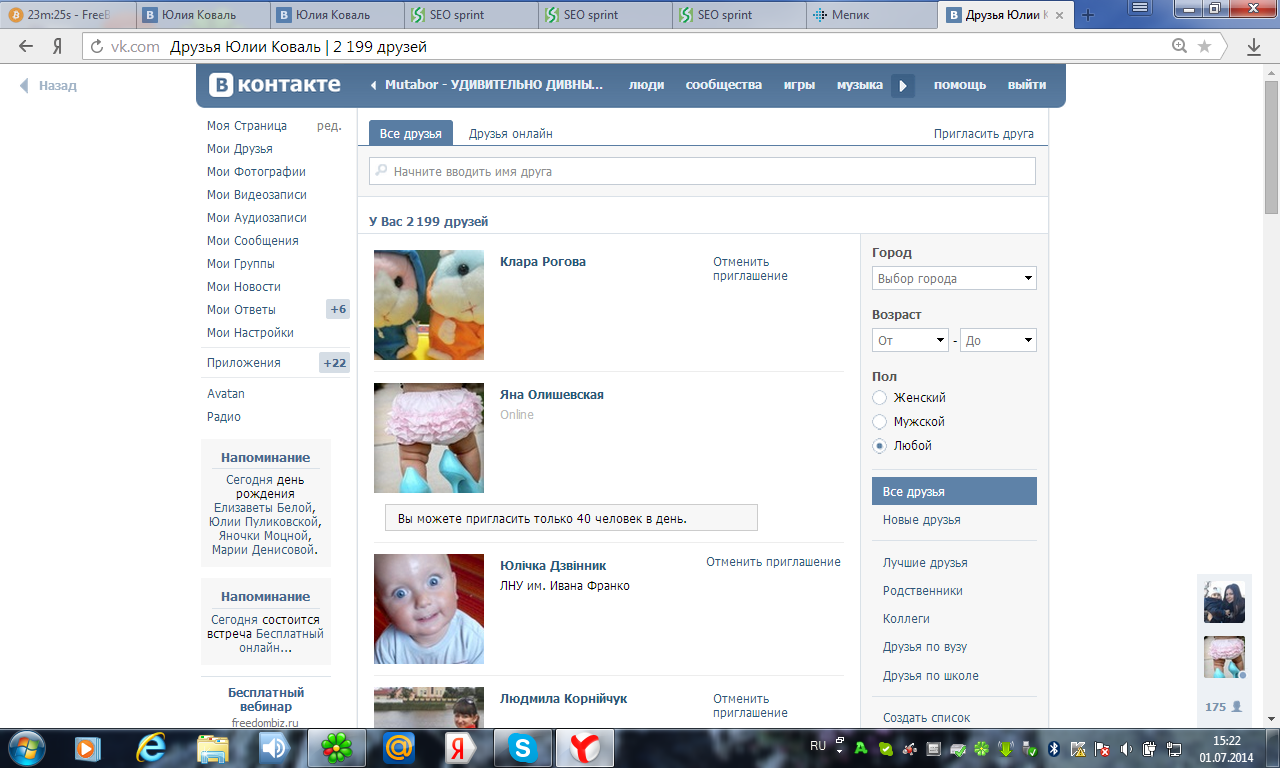
Task: Open Мои Настройки in left menu
Action: (250, 332)
